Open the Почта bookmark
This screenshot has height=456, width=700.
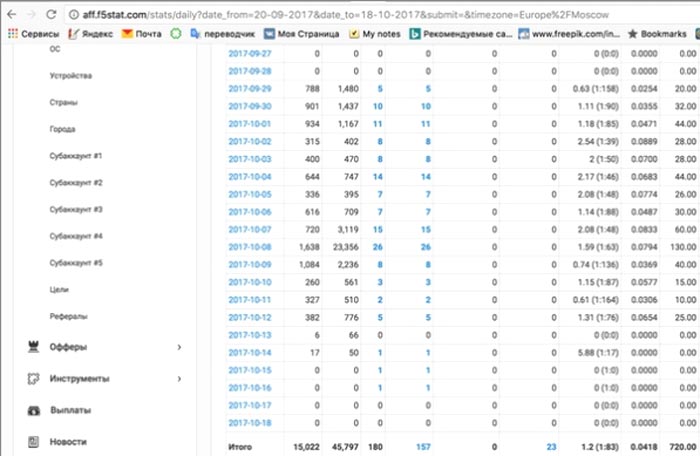142,34
